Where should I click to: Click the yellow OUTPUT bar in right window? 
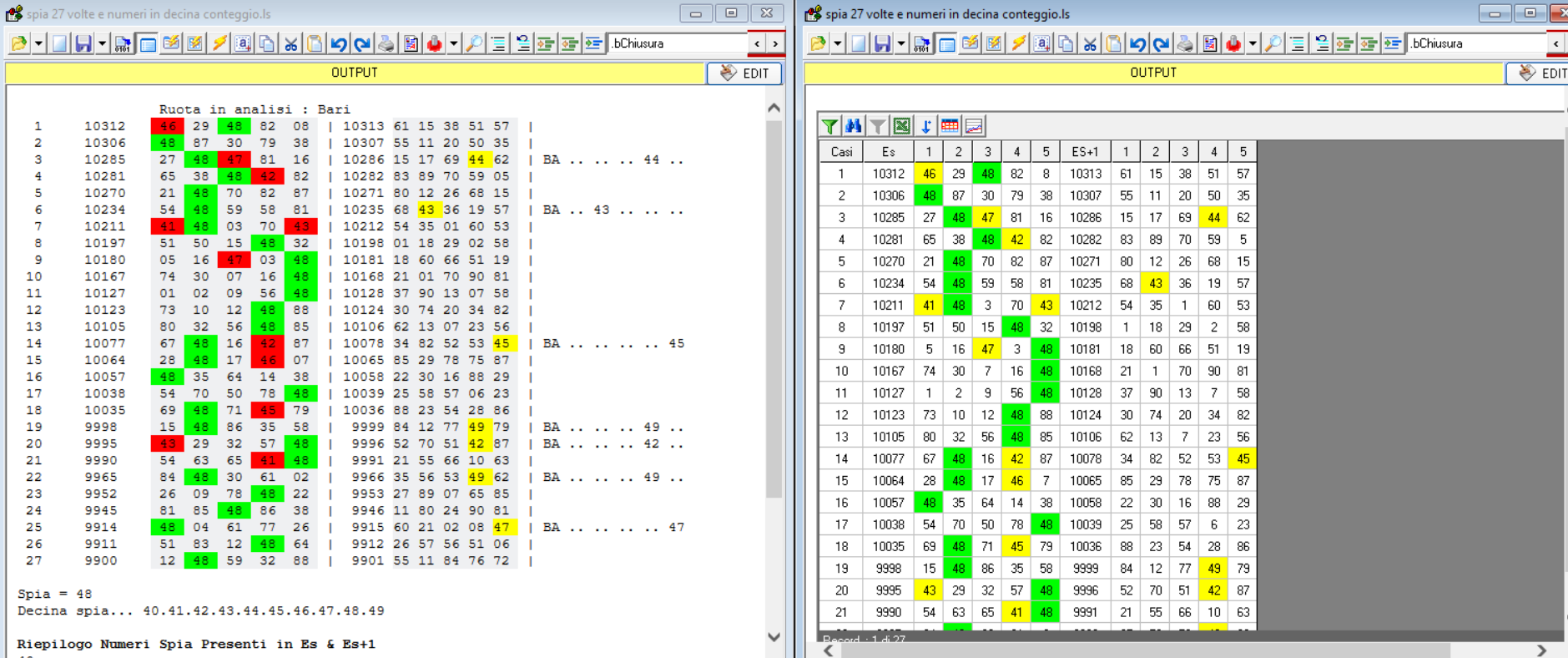click(1154, 73)
